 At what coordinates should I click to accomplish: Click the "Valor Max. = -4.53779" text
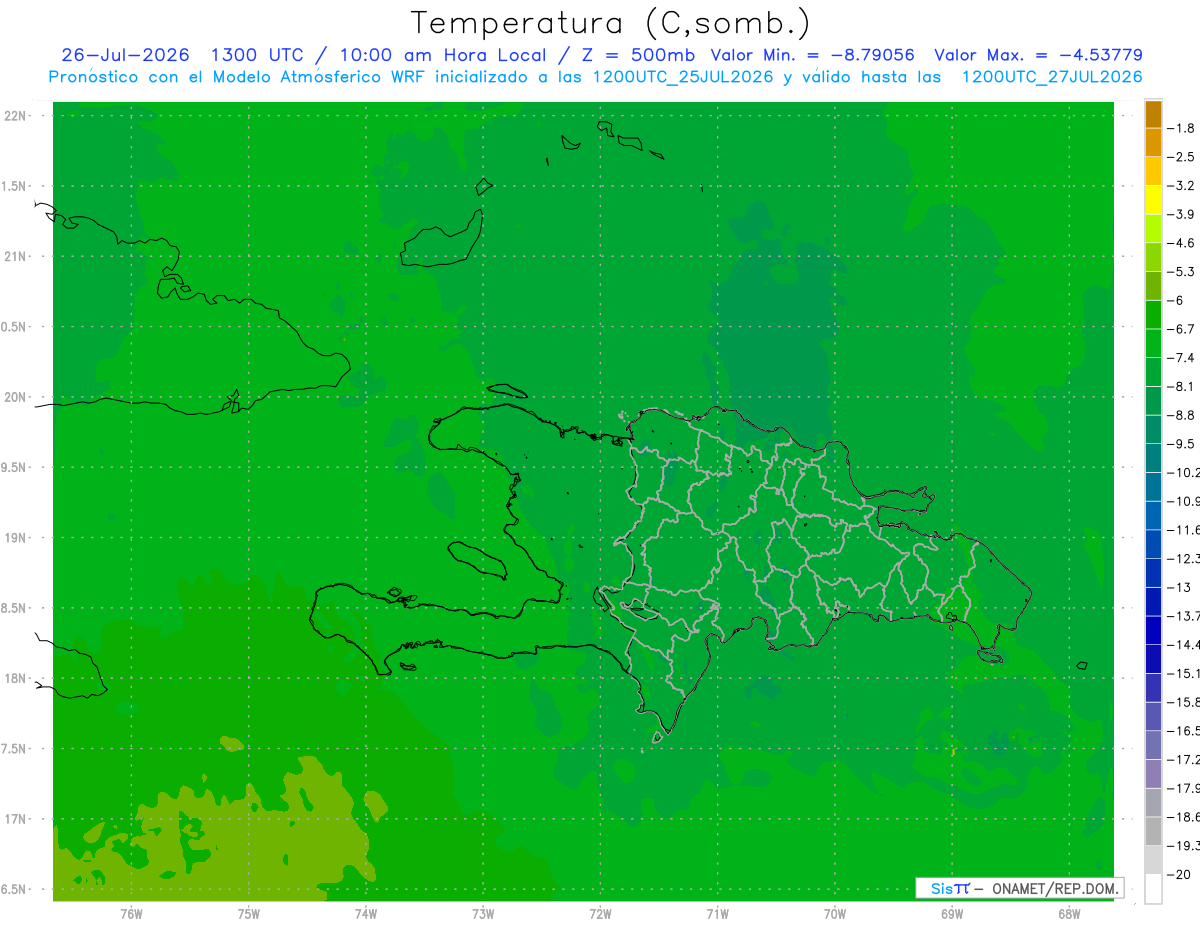click(x=1038, y=55)
